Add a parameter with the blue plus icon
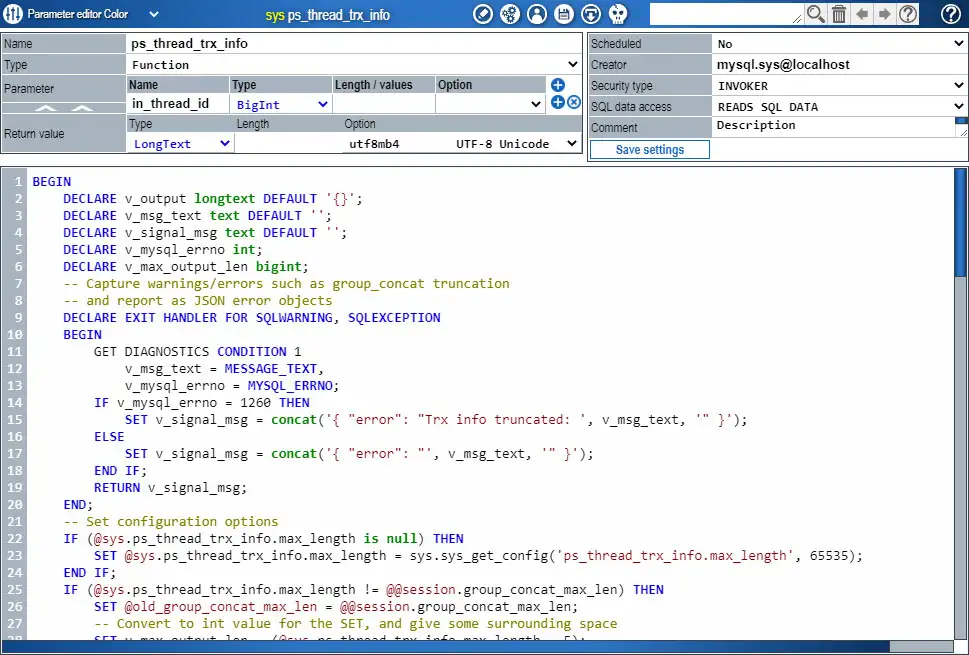The width and height of the screenshot is (969, 655). [558, 85]
